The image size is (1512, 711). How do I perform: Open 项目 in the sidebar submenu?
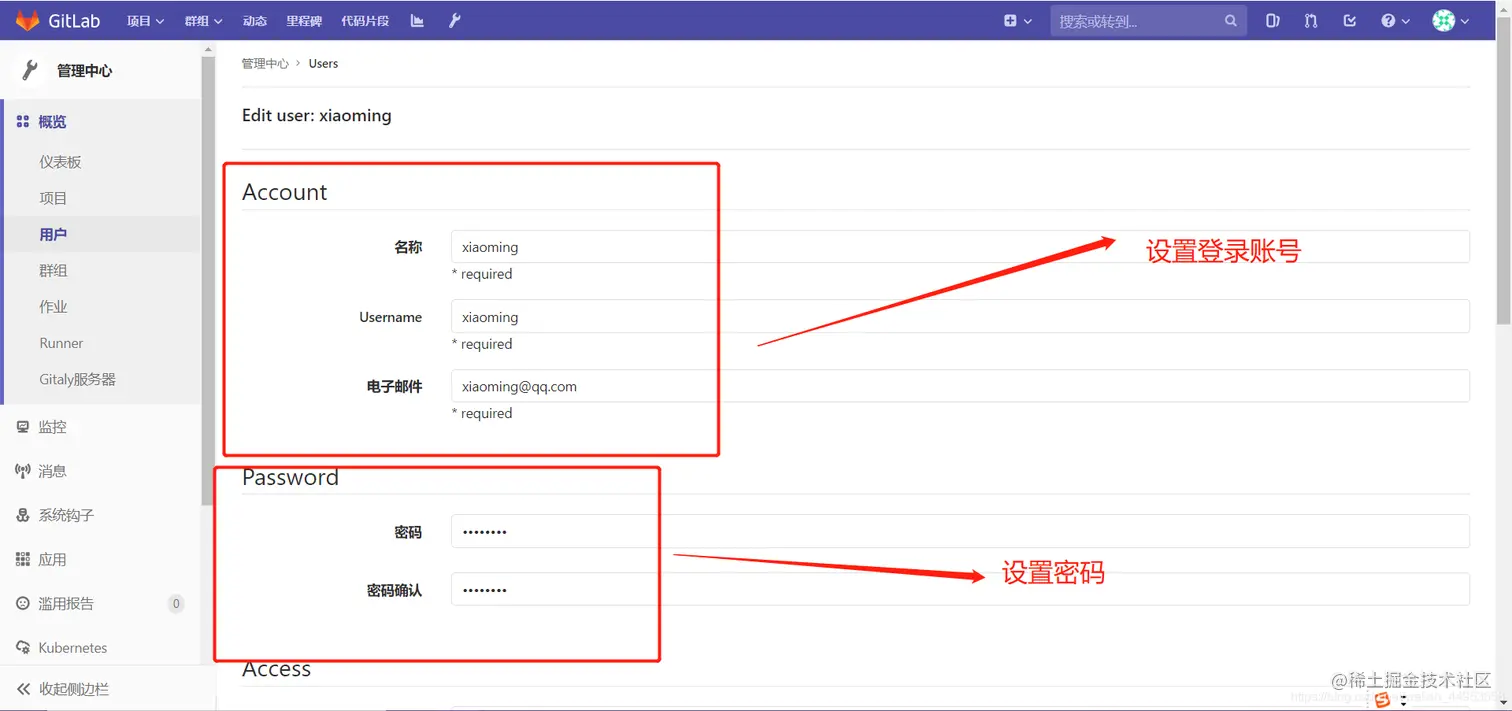pos(53,198)
